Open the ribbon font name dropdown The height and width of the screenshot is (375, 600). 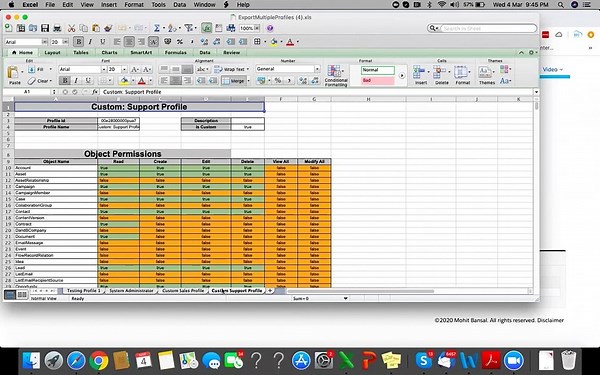coord(103,69)
